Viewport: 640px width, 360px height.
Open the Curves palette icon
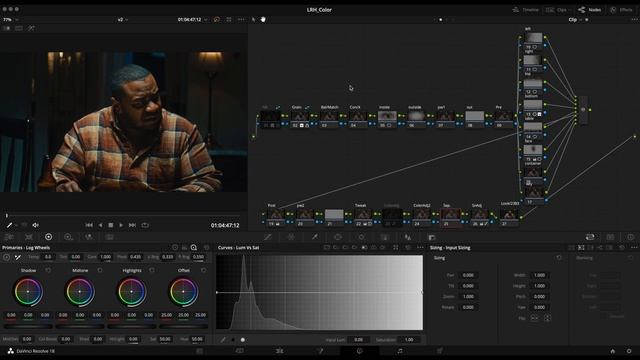[x=267, y=237]
